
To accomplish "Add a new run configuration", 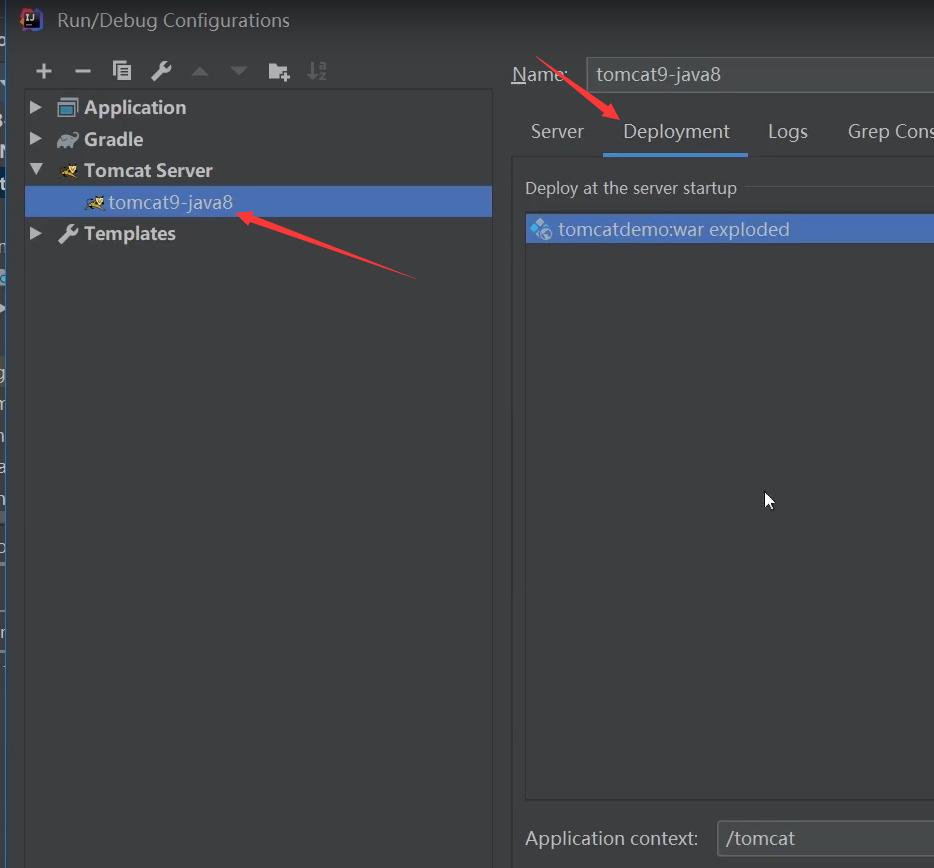I will pos(43,71).
